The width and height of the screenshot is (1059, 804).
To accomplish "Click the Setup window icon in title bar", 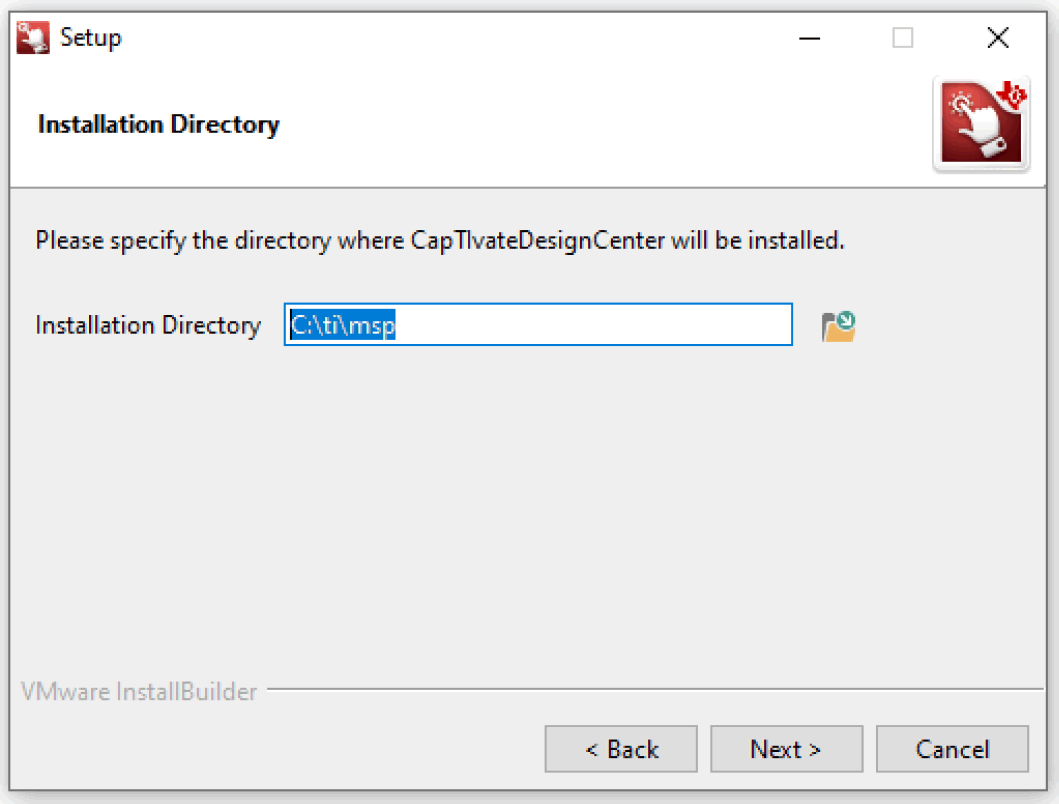I will pos(33,38).
